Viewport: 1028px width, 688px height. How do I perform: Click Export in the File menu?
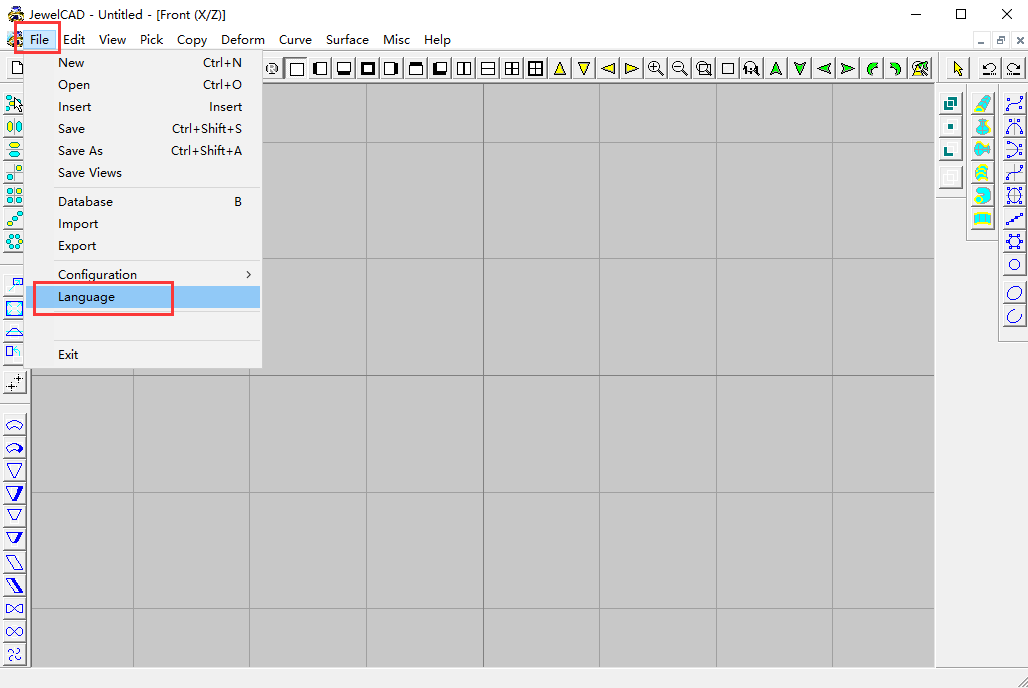78,245
